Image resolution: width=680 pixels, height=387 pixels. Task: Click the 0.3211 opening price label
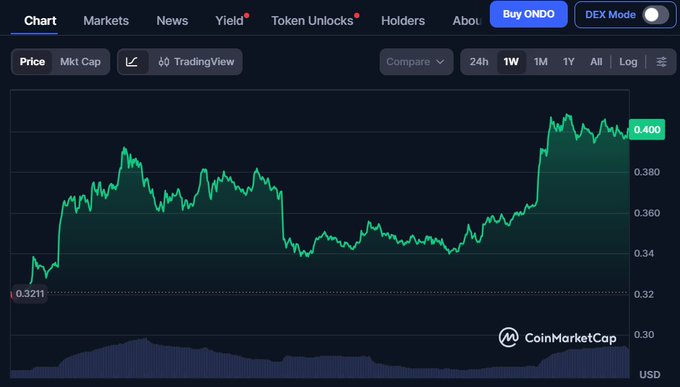[x=29, y=294]
